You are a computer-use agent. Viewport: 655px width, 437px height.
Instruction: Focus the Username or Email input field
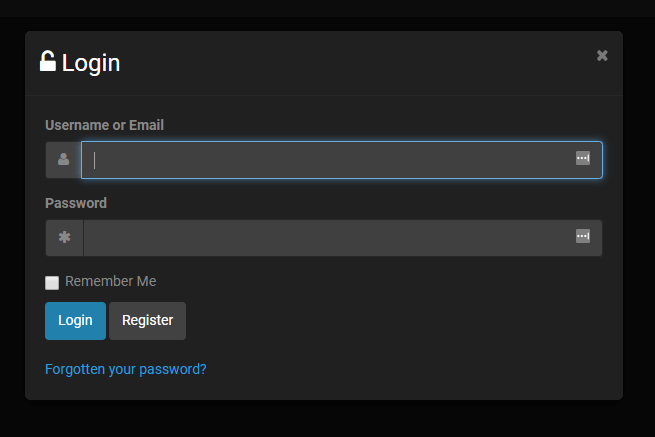(330, 160)
